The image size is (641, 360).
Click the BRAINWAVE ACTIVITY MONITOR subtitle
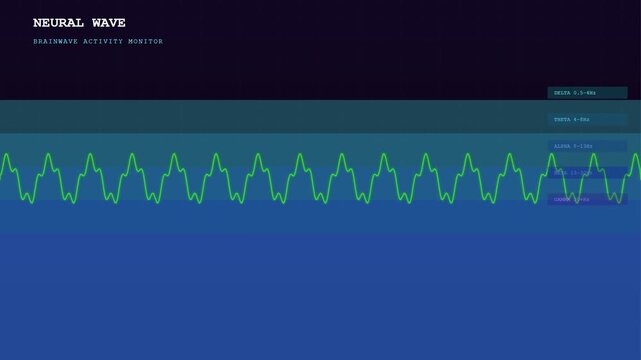click(x=98, y=41)
